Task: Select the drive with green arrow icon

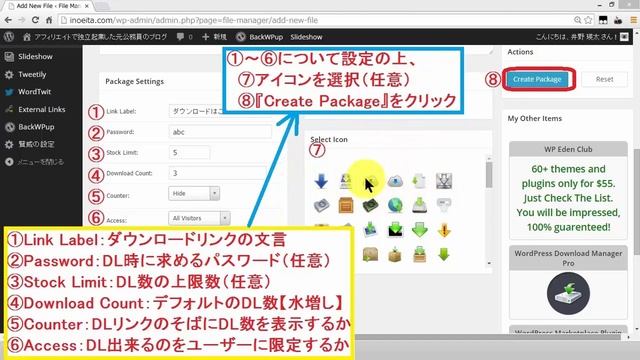Action: (419, 205)
